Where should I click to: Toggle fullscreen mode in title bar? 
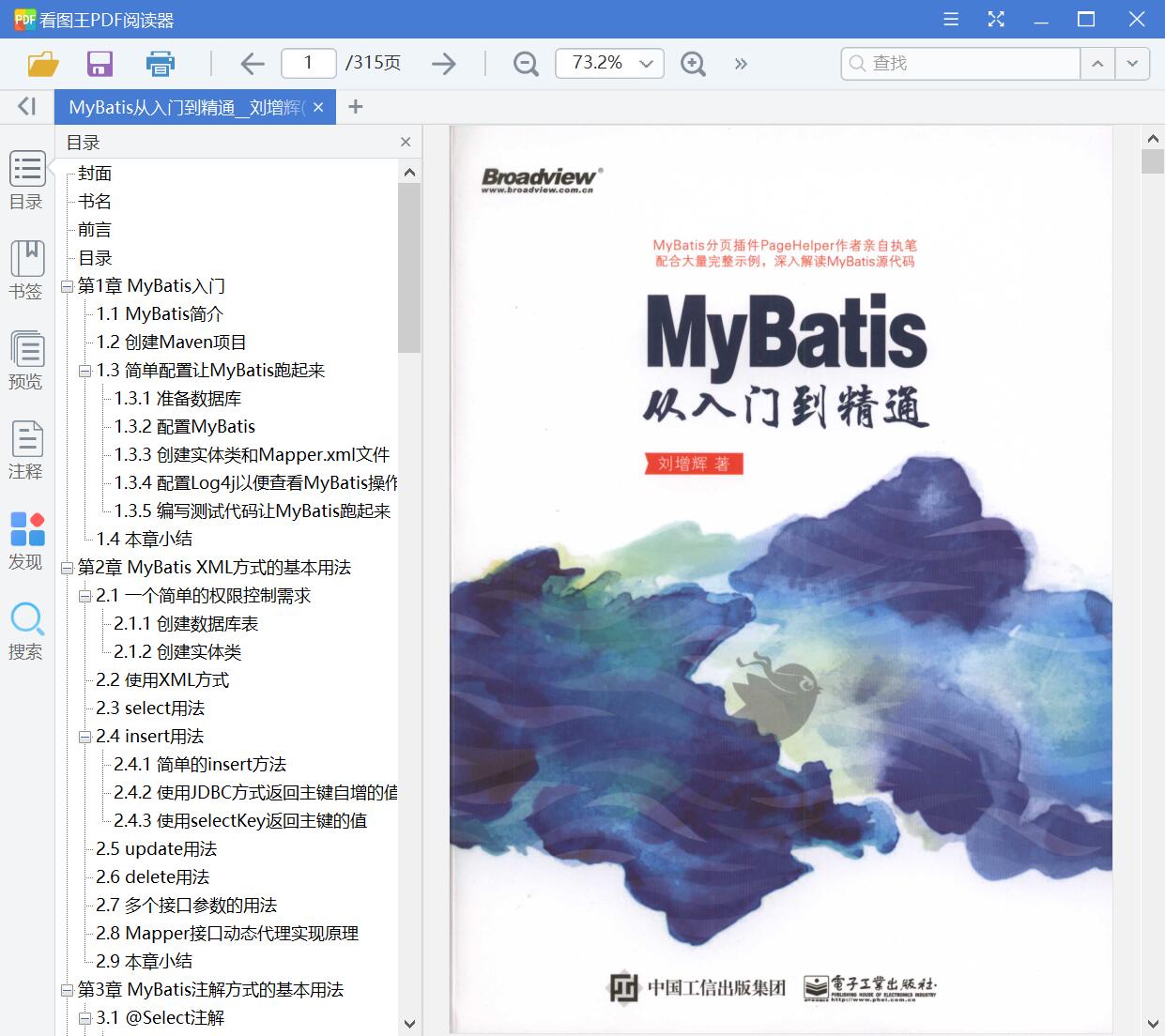point(996,19)
